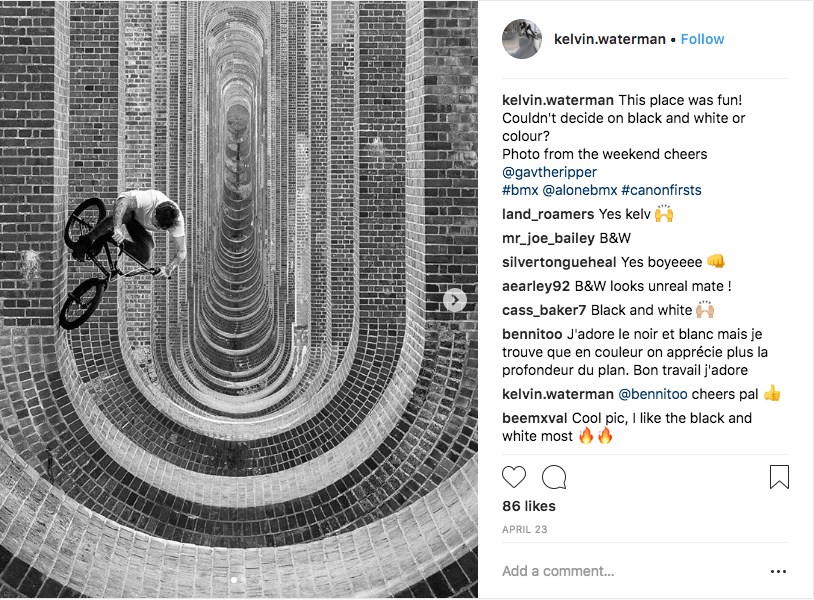View the land_roamers commenter profile

click(548, 214)
